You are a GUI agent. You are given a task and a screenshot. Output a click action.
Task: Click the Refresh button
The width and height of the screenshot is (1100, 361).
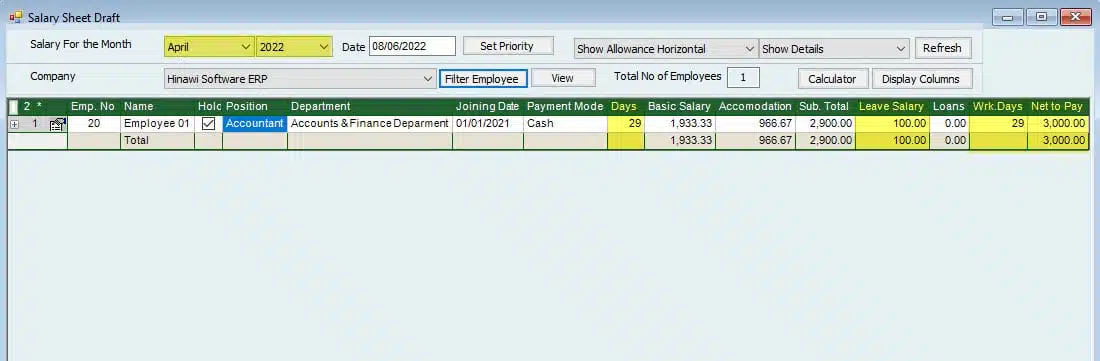click(x=942, y=48)
